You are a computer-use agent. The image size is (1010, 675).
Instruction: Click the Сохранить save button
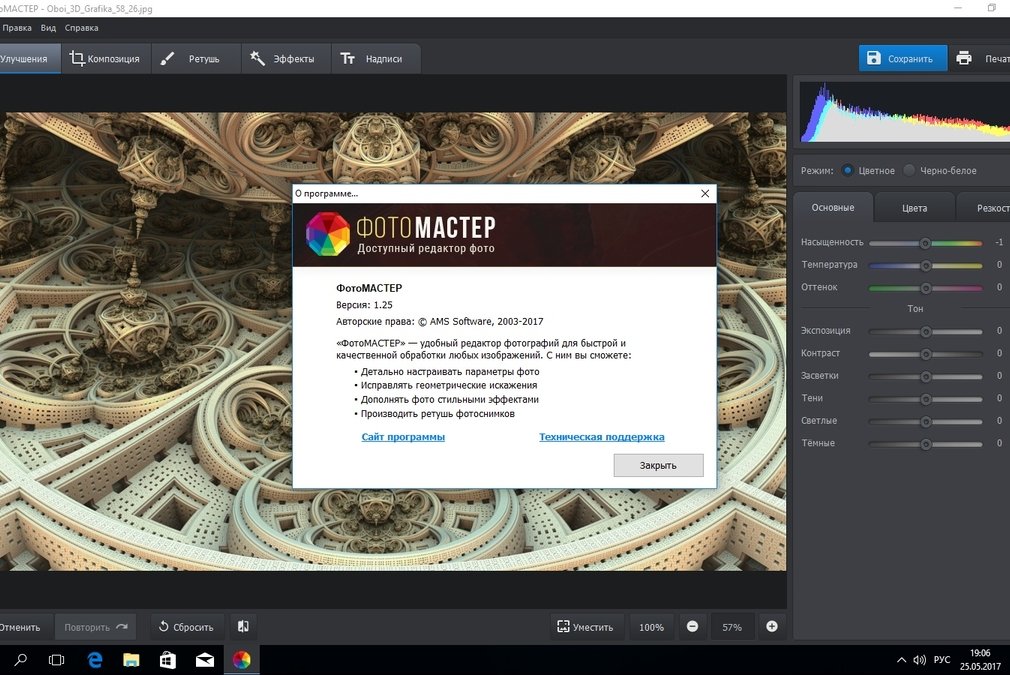click(x=902, y=59)
